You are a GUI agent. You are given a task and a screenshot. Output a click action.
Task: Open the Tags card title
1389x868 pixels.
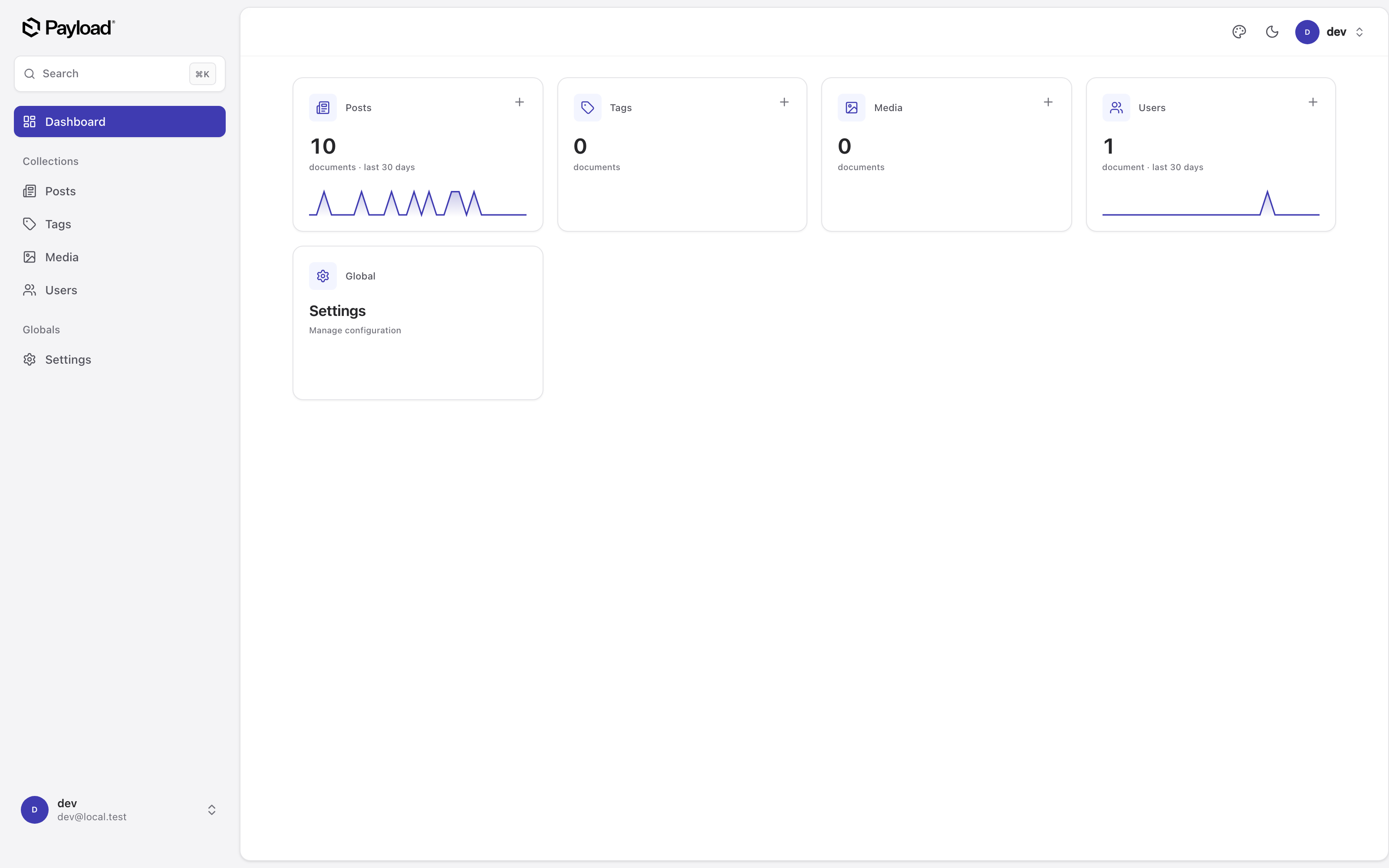620,108
